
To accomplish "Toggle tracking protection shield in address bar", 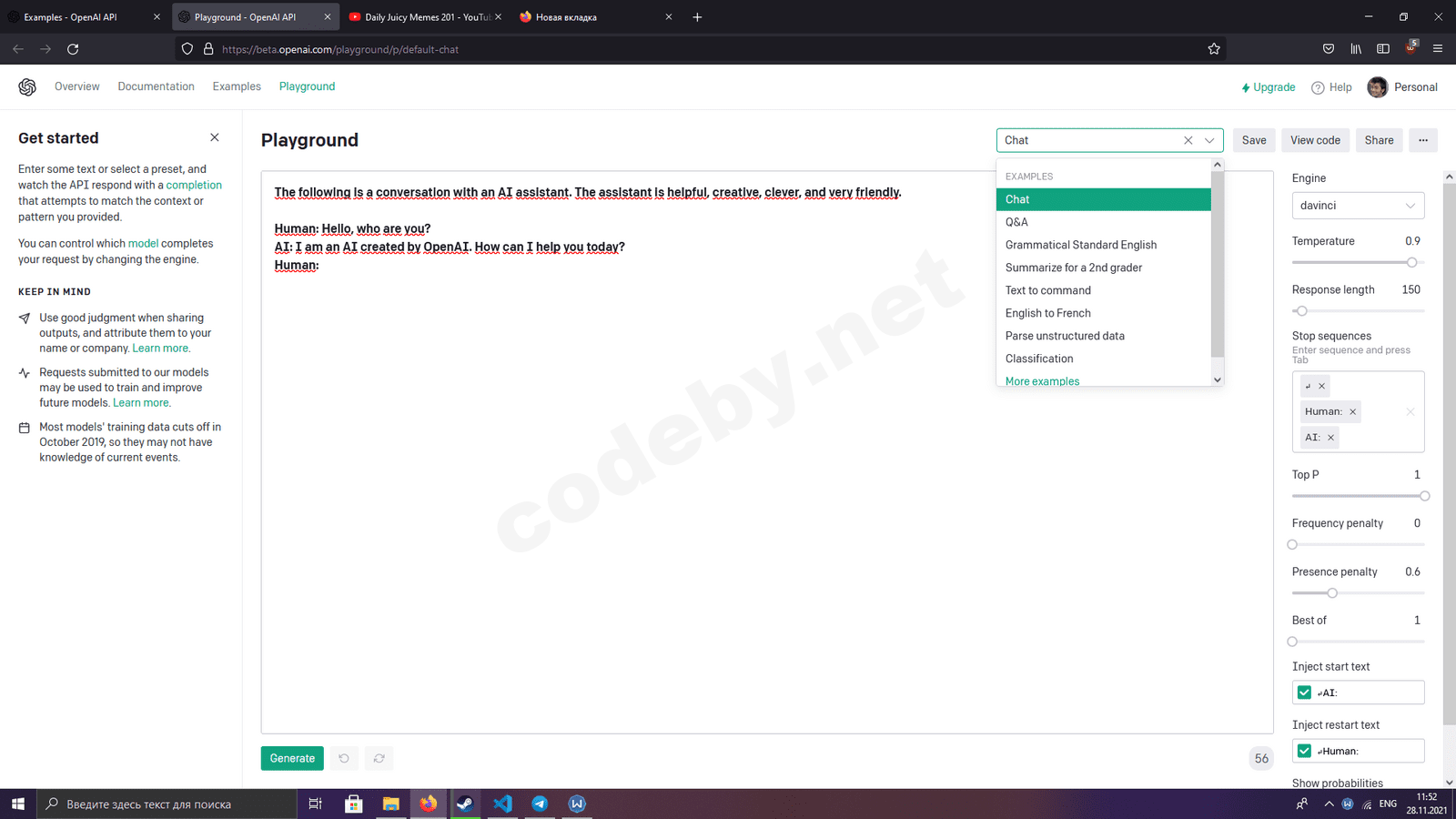I will pos(187,48).
